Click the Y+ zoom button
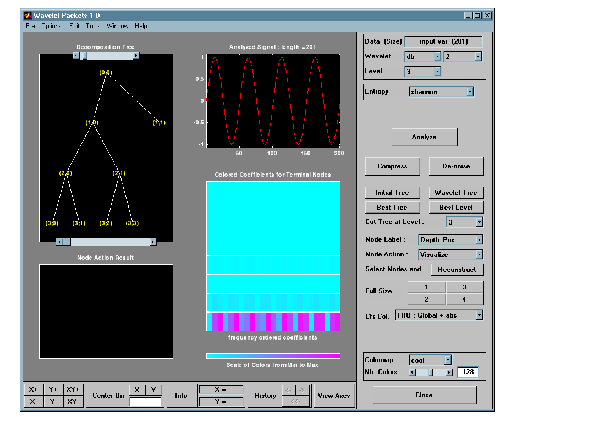The width and height of the screenshot is (600, 430). pyautogui.click(x=53, y=388)
